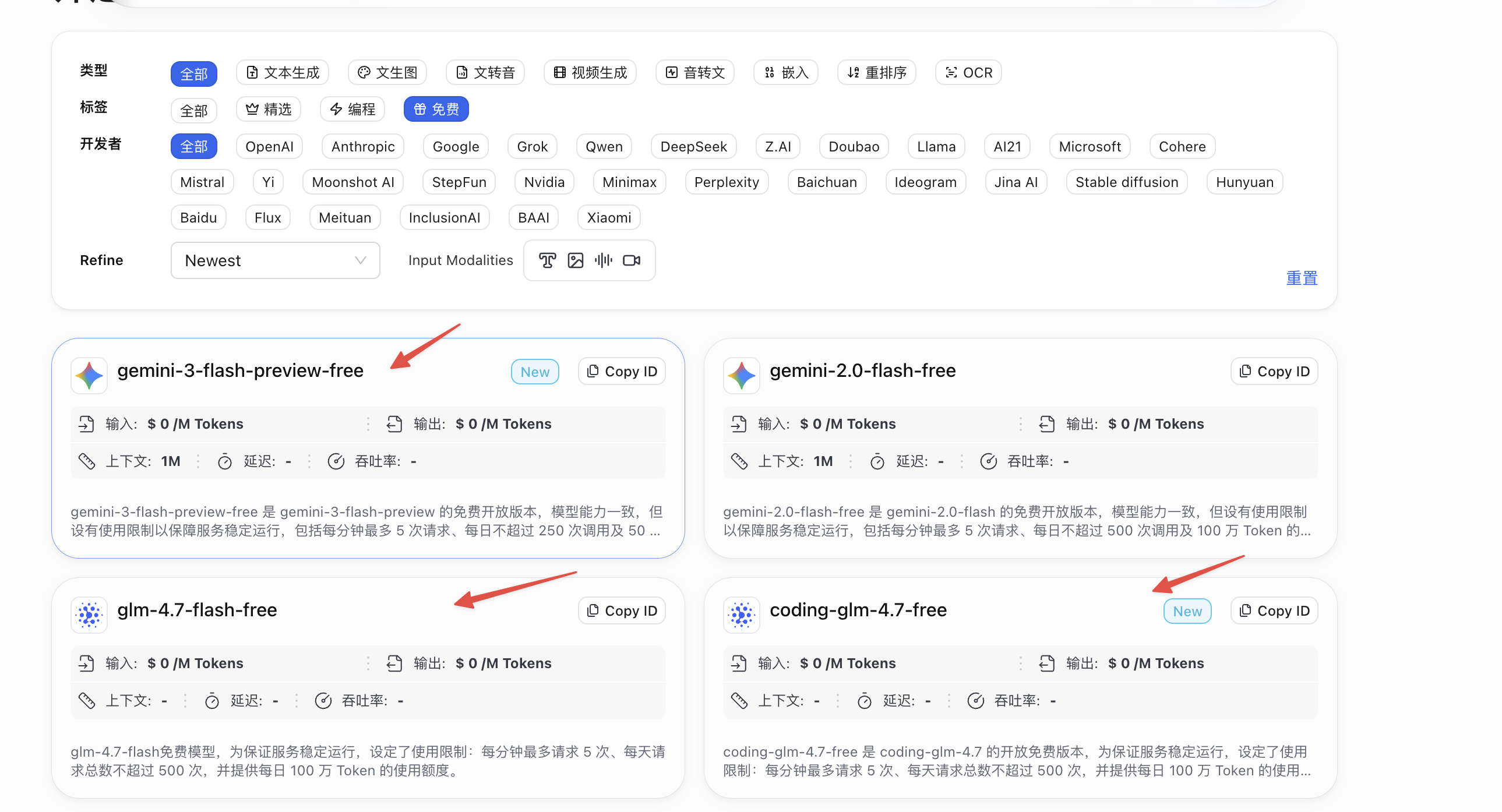Deselect the 免费 tag filter

point(436,109)
